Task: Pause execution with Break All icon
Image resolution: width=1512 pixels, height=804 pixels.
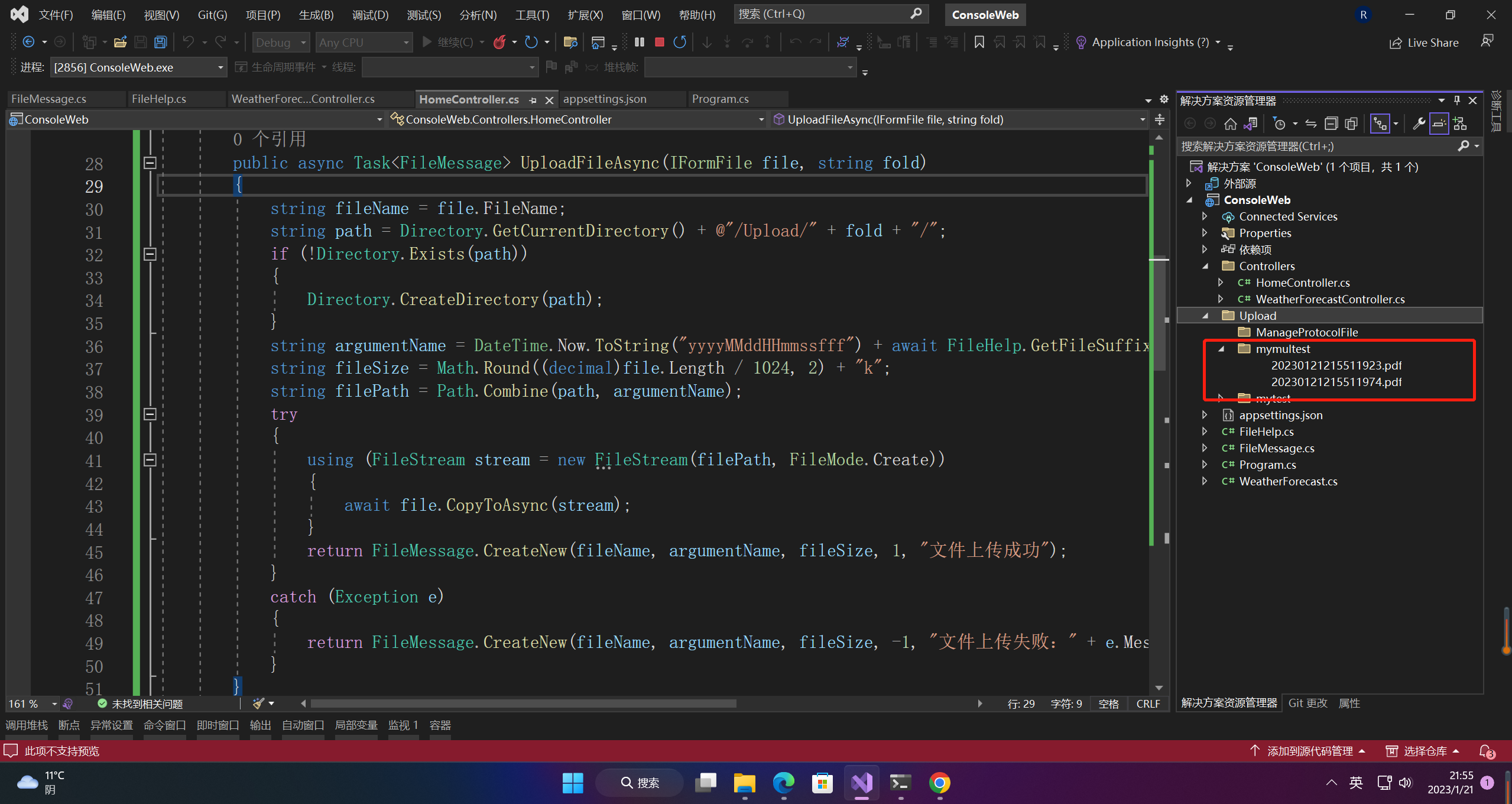Action: coord(640,42)
